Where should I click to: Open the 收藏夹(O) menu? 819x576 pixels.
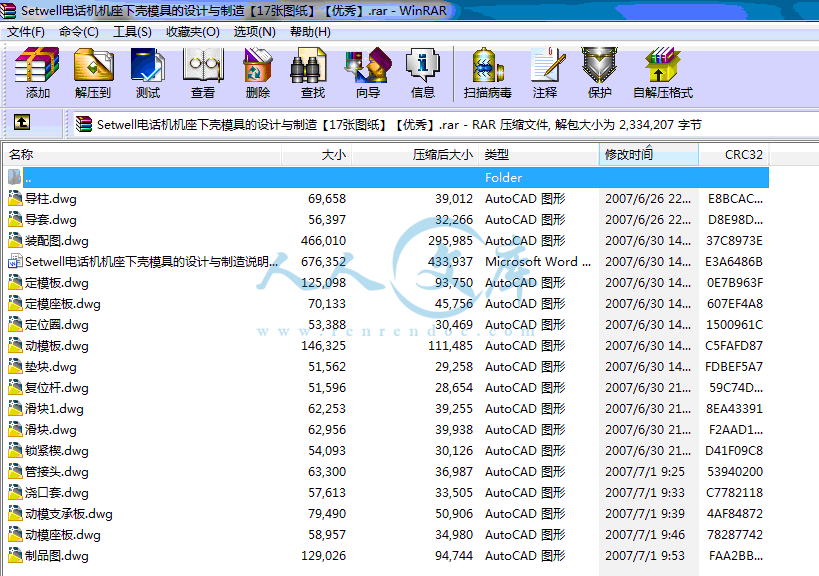pyautogui.click(x=193, y=32)
